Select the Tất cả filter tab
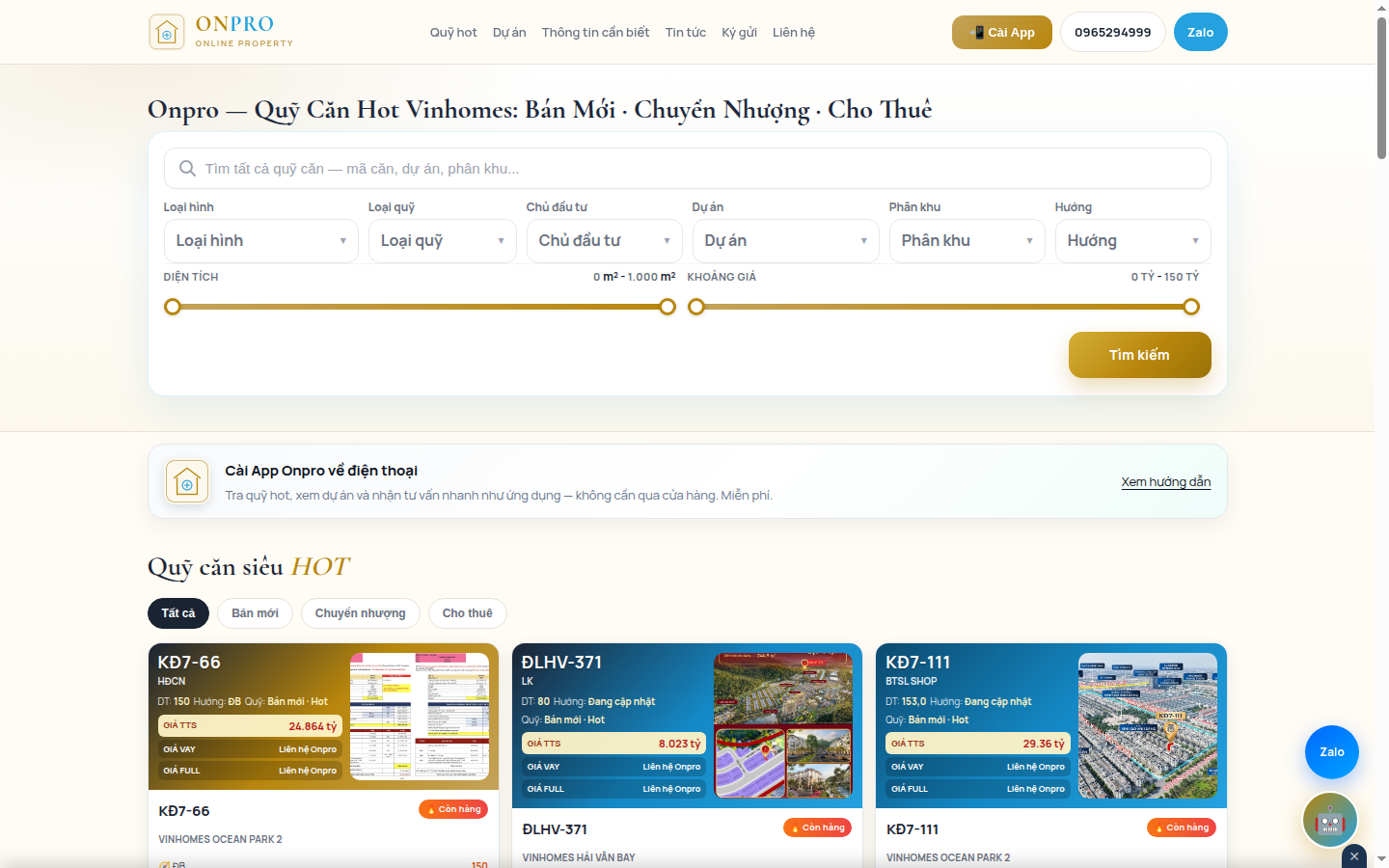1389x868 pixels. pos(178,613)
